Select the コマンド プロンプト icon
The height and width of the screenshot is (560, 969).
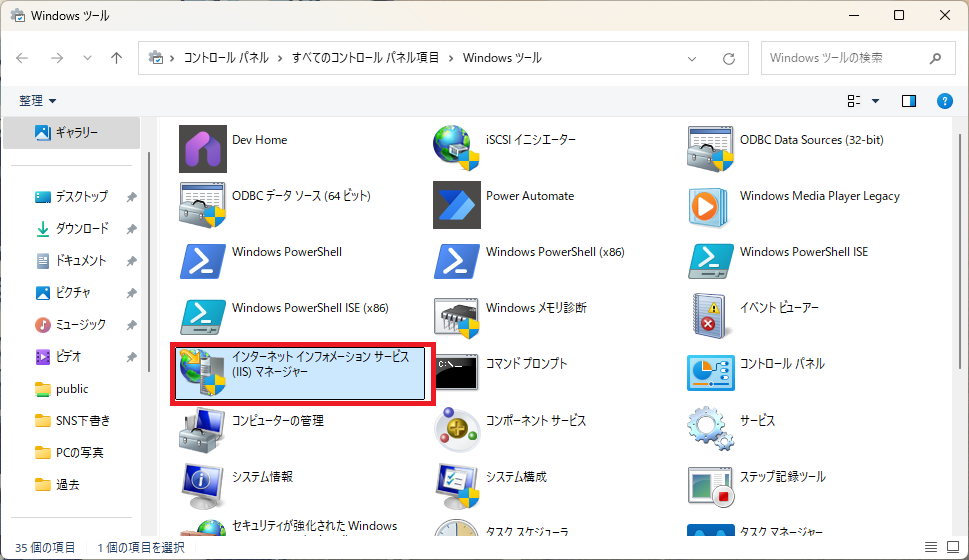[457, 372]
